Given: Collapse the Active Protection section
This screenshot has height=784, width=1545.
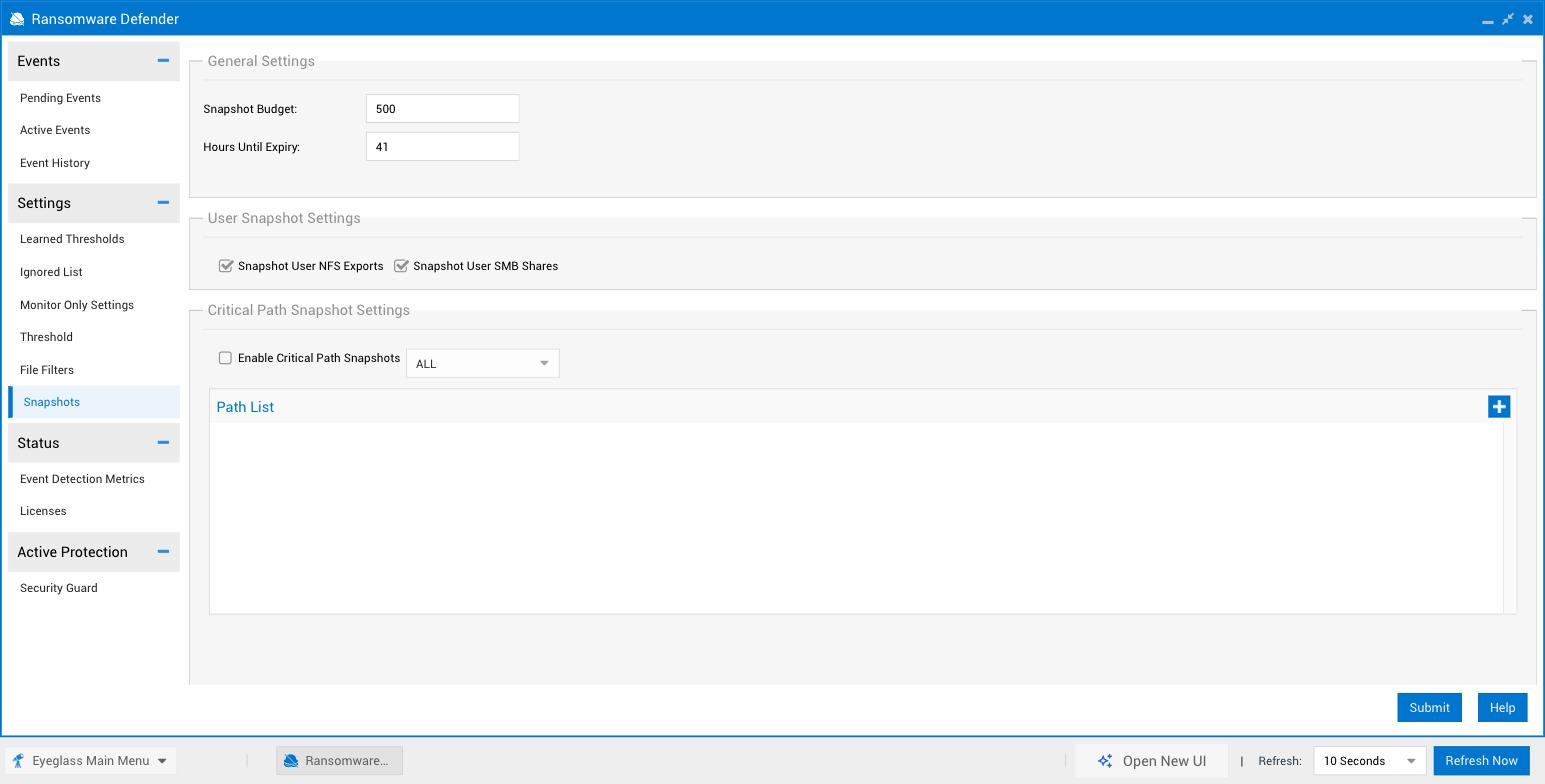Looking at the screenshot, I should click(163, 552).
